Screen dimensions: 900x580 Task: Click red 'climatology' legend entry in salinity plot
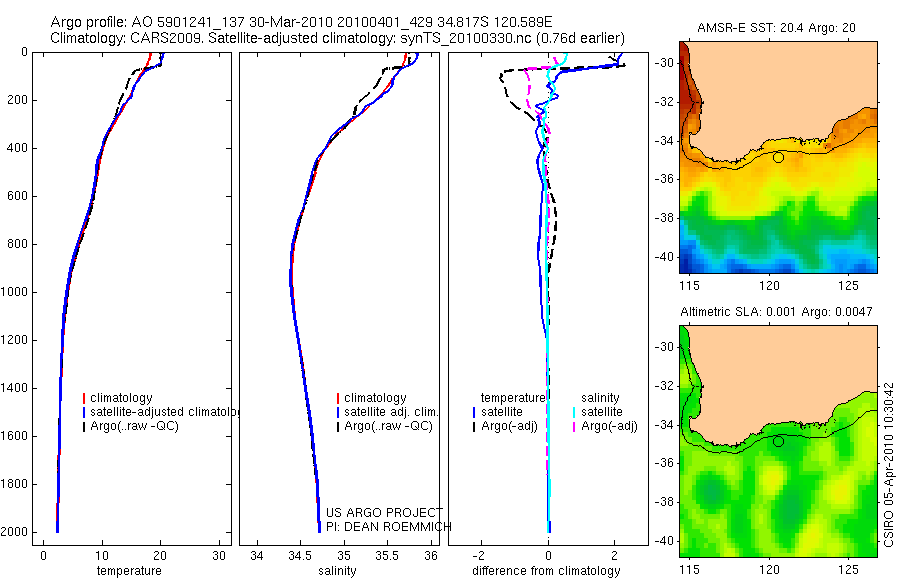point(371,398)
